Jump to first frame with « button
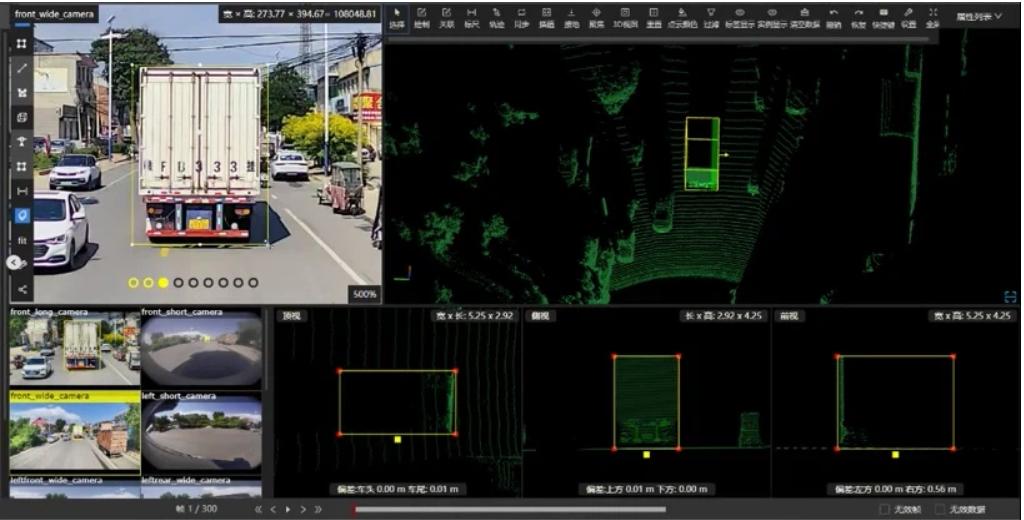 pos(259,509)
